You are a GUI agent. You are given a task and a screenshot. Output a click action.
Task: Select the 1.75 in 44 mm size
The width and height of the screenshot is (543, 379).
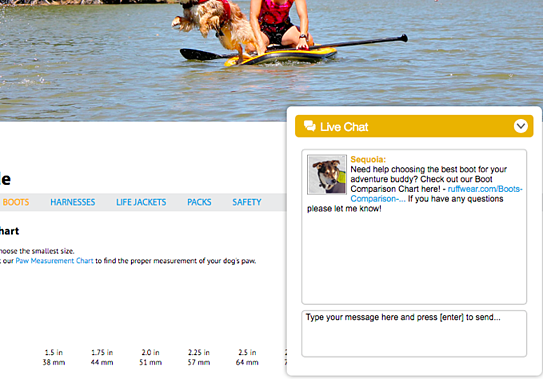(102, 357)
